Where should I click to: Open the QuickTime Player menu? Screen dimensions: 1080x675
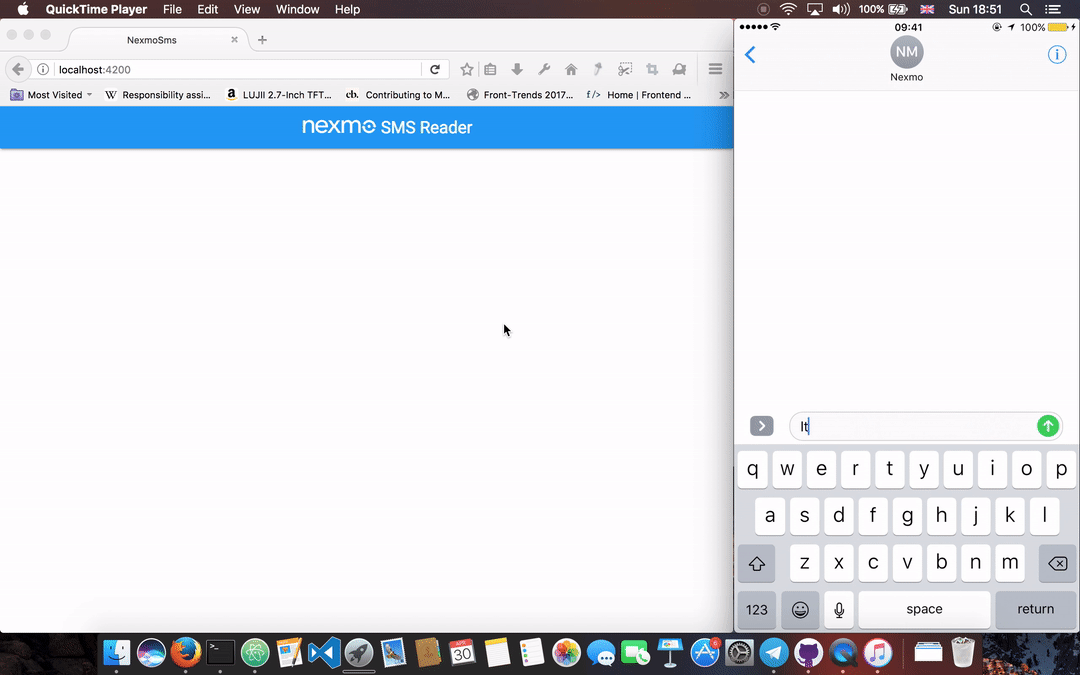tap(96, 9)
